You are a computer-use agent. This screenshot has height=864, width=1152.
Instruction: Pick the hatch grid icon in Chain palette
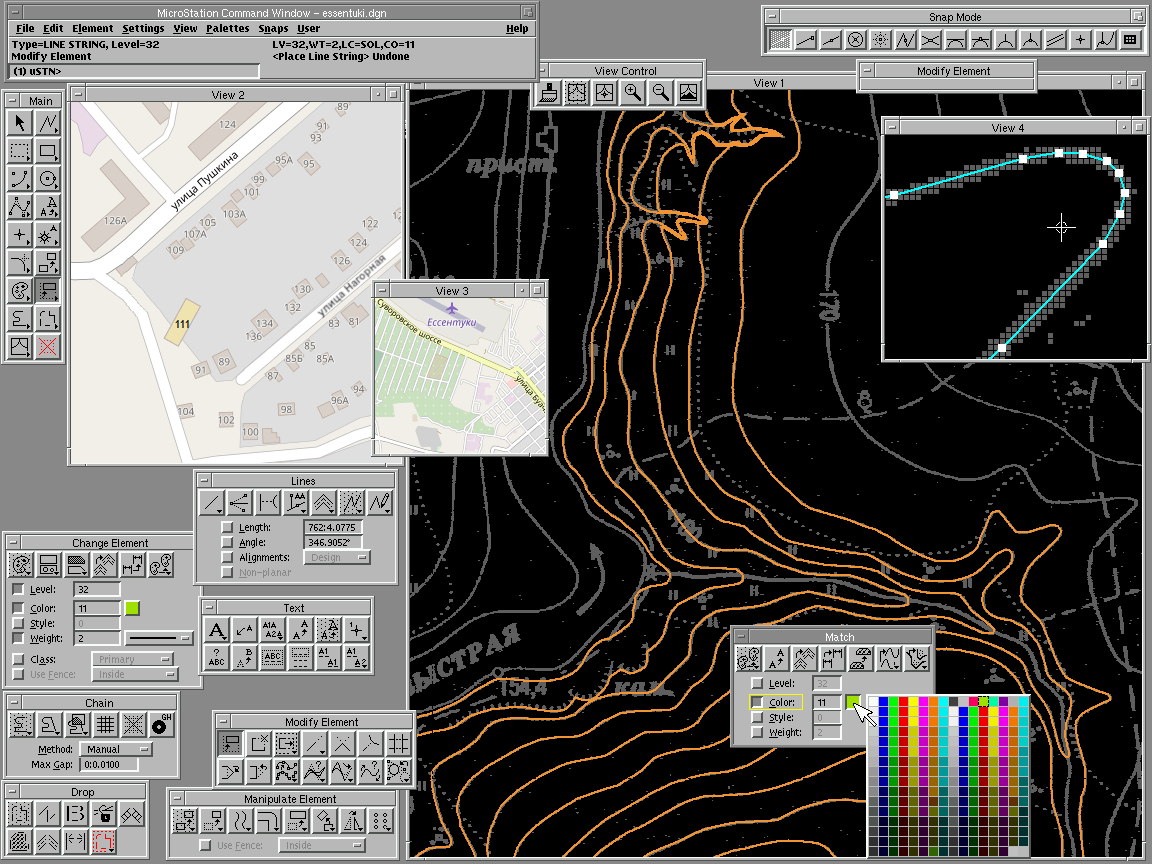[104, 724]
